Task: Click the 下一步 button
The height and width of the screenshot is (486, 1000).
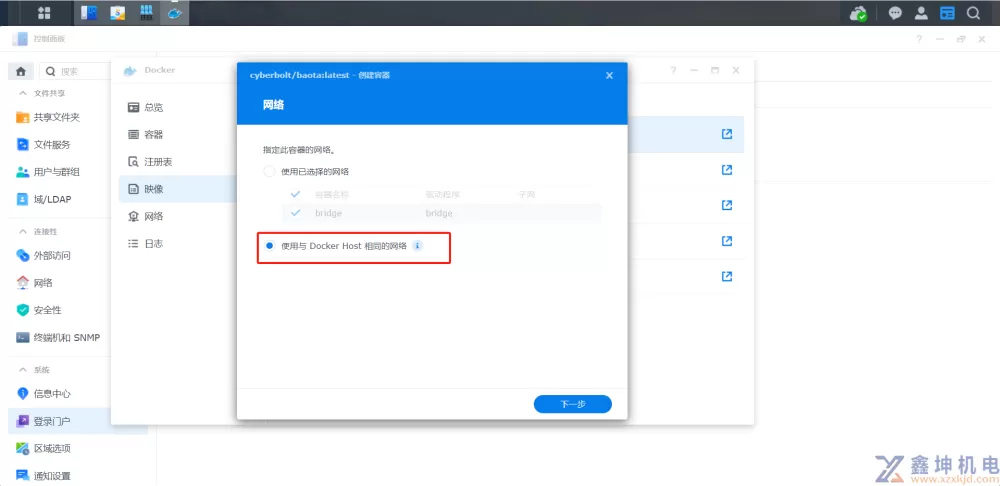Action: 572,404
